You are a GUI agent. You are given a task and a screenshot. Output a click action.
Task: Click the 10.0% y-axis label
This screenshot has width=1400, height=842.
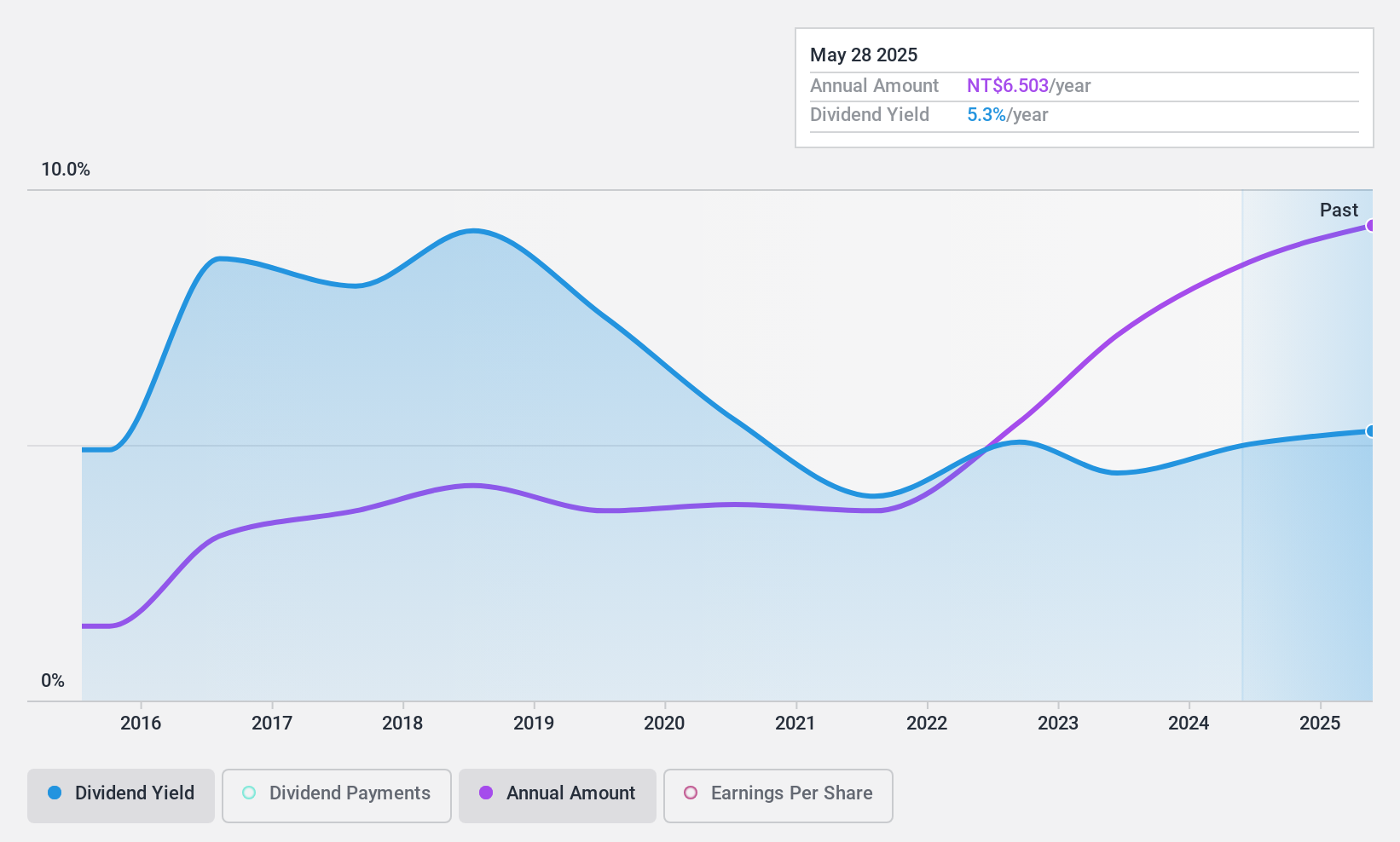pyautogui.click(x=66, y=170)
